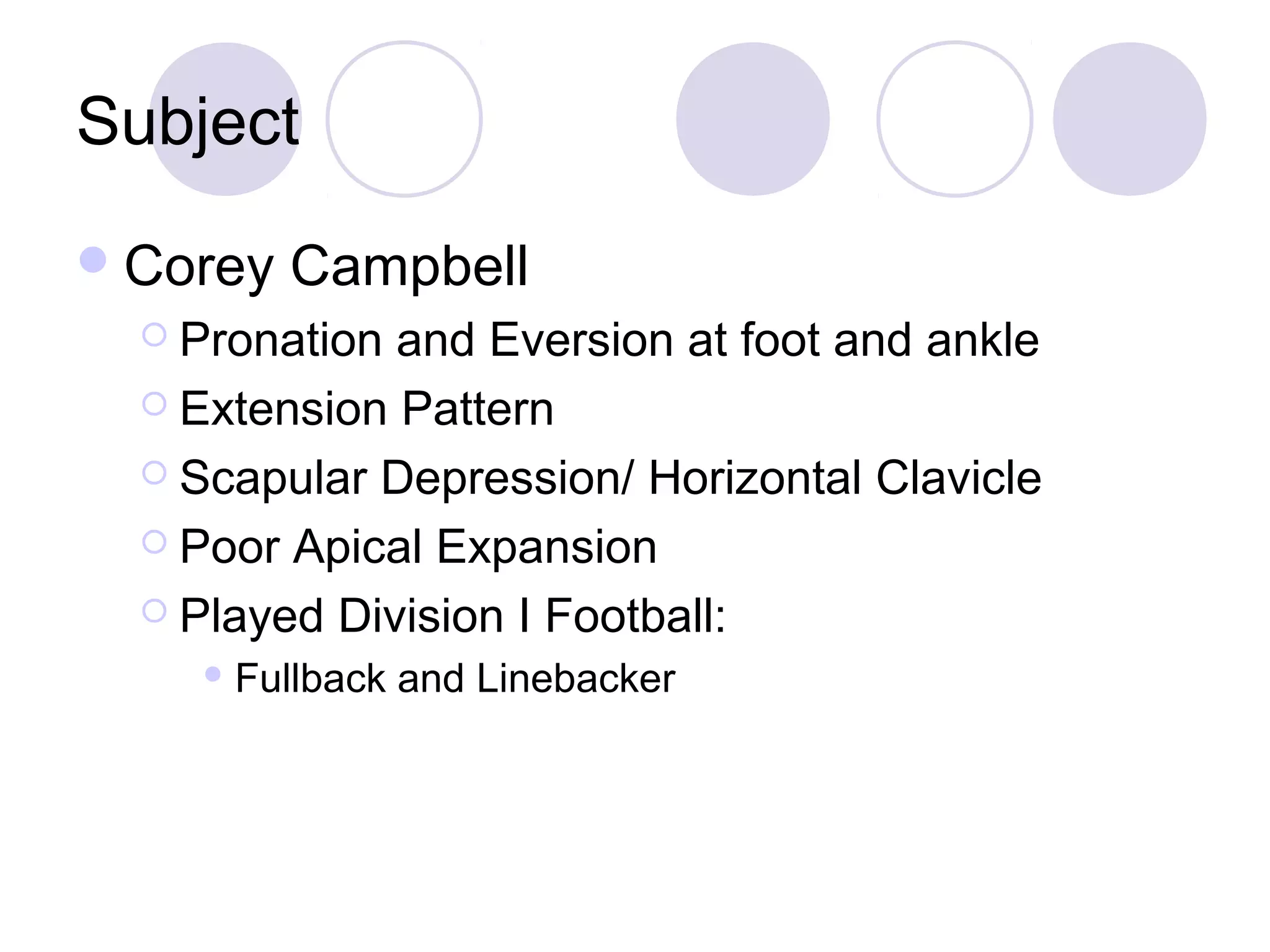Click the hollow bullet before "Scapular Depression"
Viewport: 1270px width, 952px height.
click(x=154, y=473)
